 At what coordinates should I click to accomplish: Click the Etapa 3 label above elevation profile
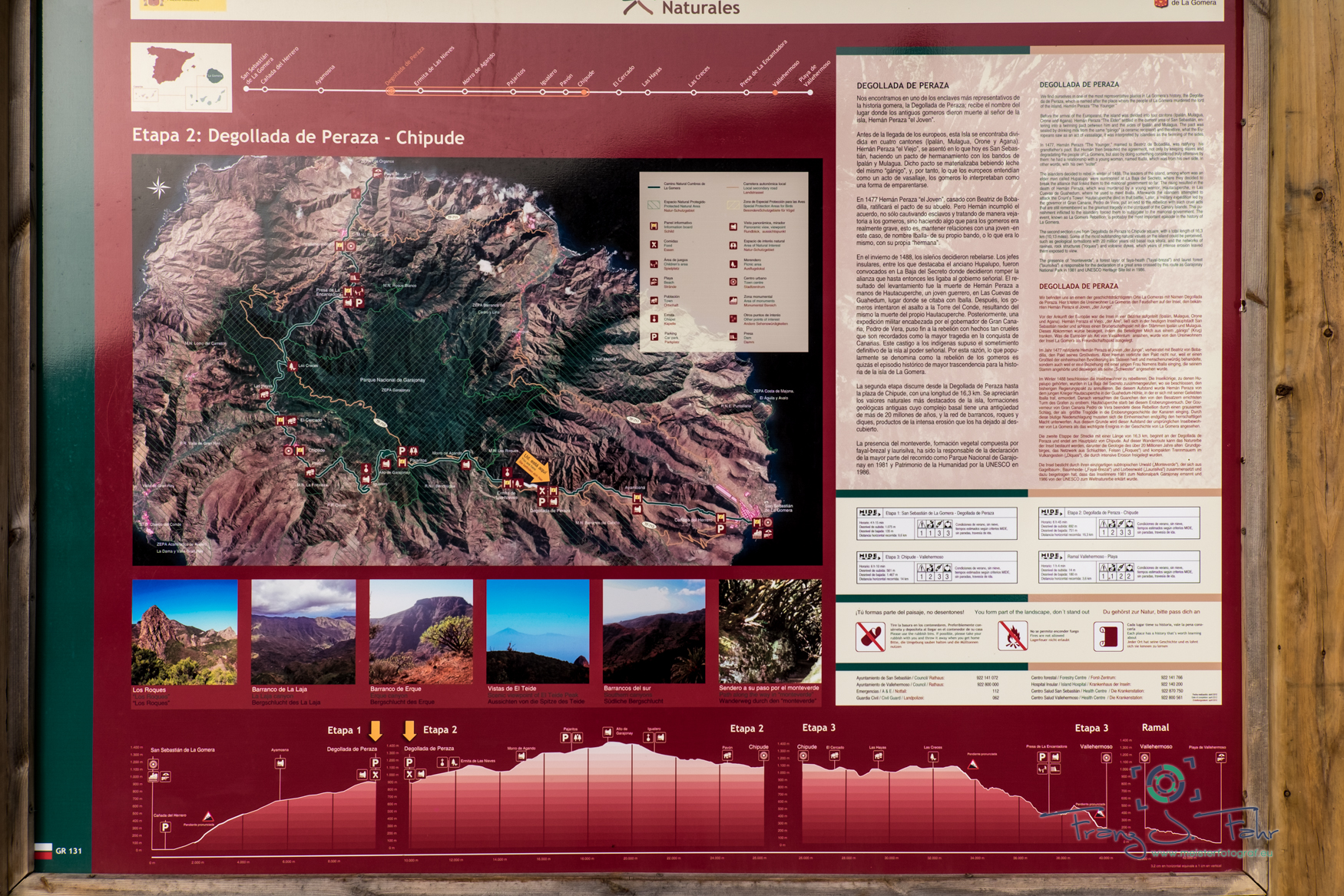[x=819, y=727]
